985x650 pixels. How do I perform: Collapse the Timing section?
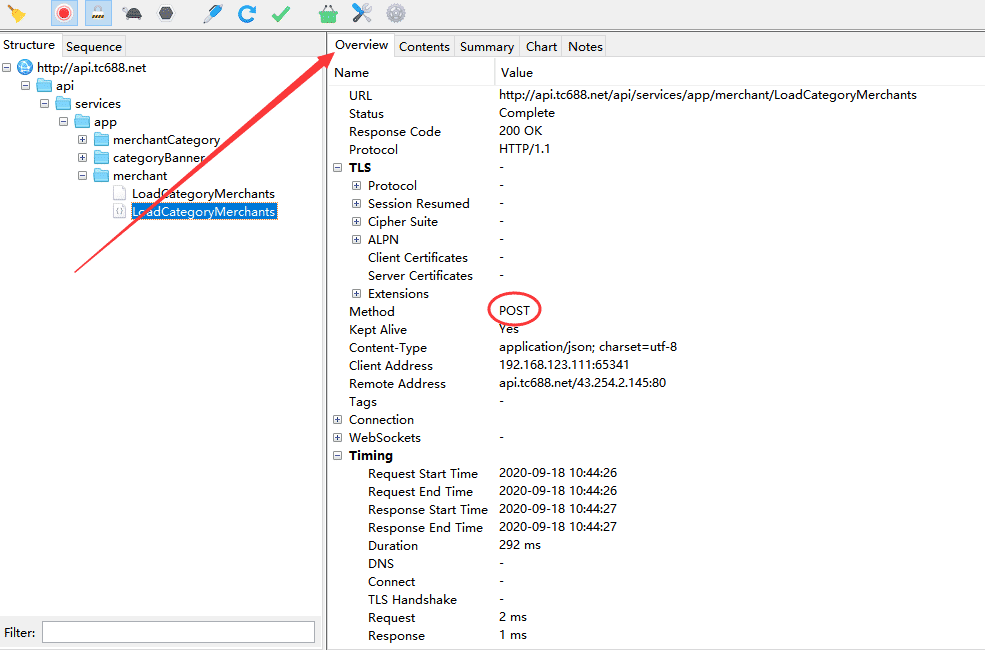338,455
